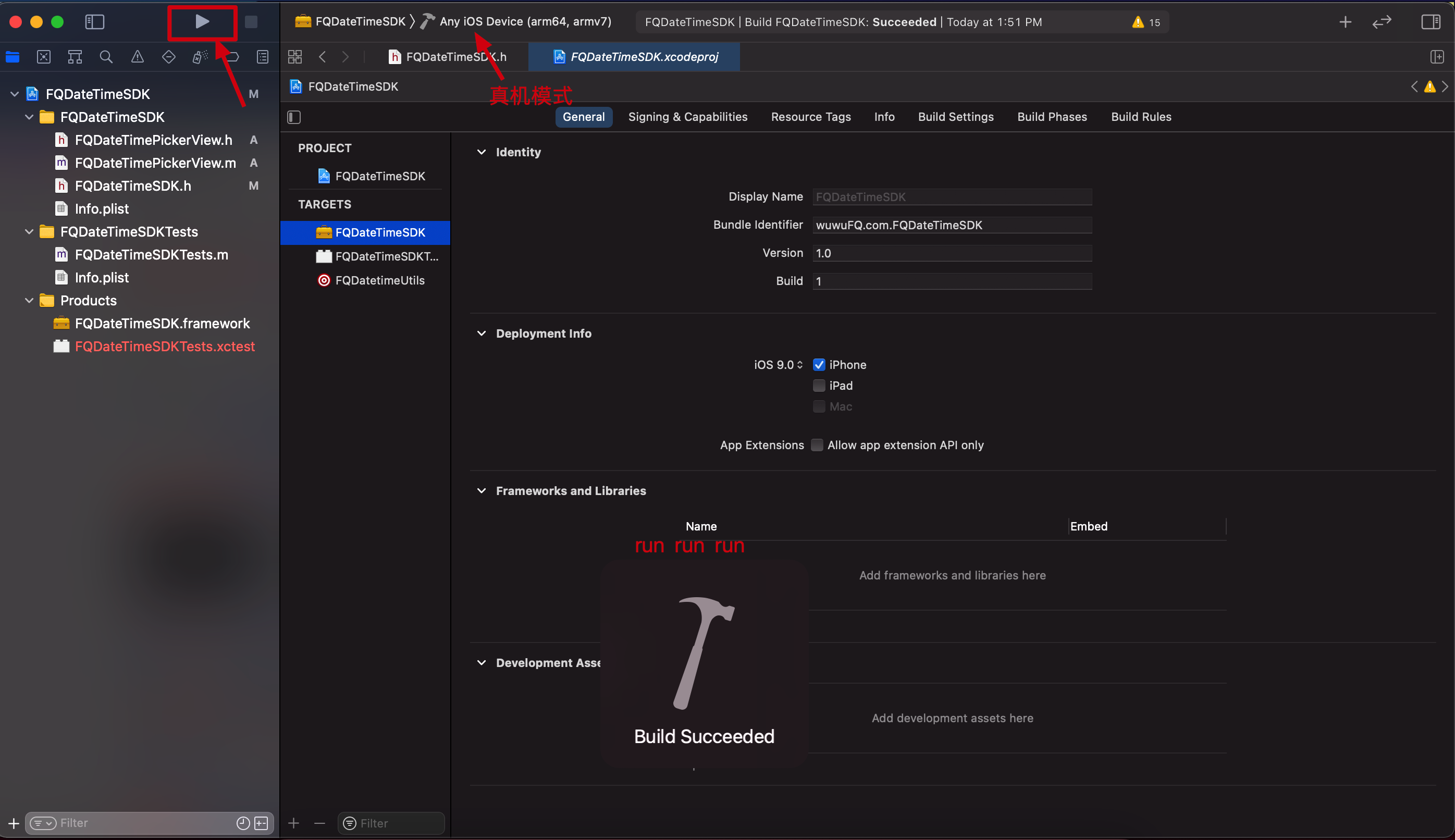Click the Stop button in the toolbar

coord(251,22)
